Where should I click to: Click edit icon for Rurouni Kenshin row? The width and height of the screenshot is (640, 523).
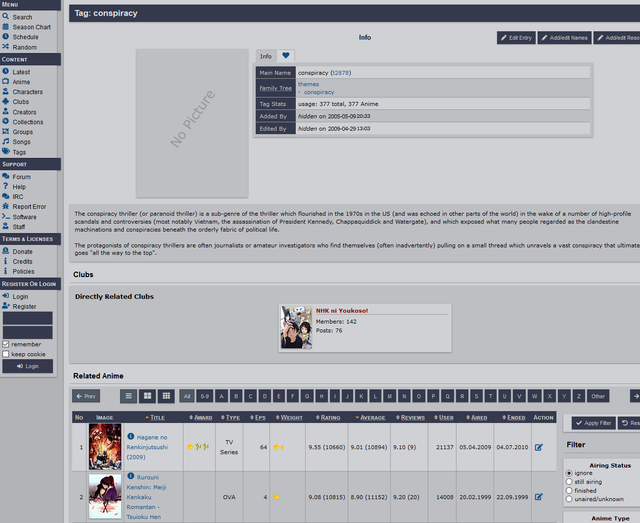tap(539, 497)
